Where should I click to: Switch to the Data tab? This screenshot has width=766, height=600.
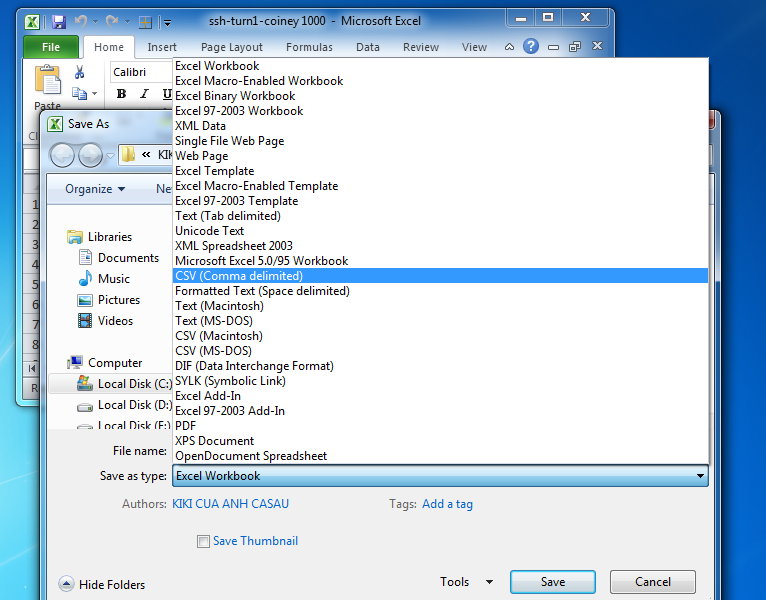[x=367, y=47]
